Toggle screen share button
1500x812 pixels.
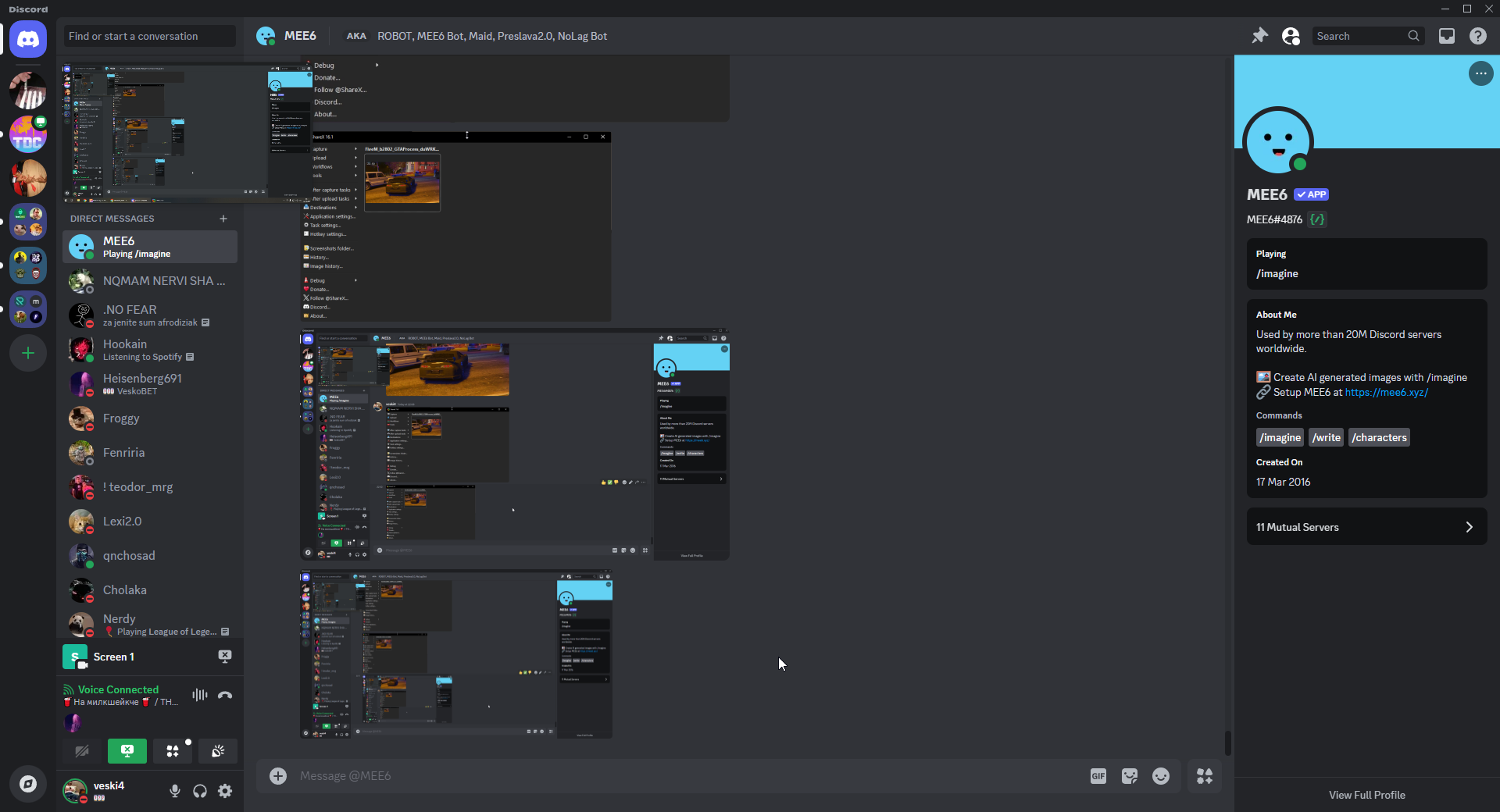[127, 751]
